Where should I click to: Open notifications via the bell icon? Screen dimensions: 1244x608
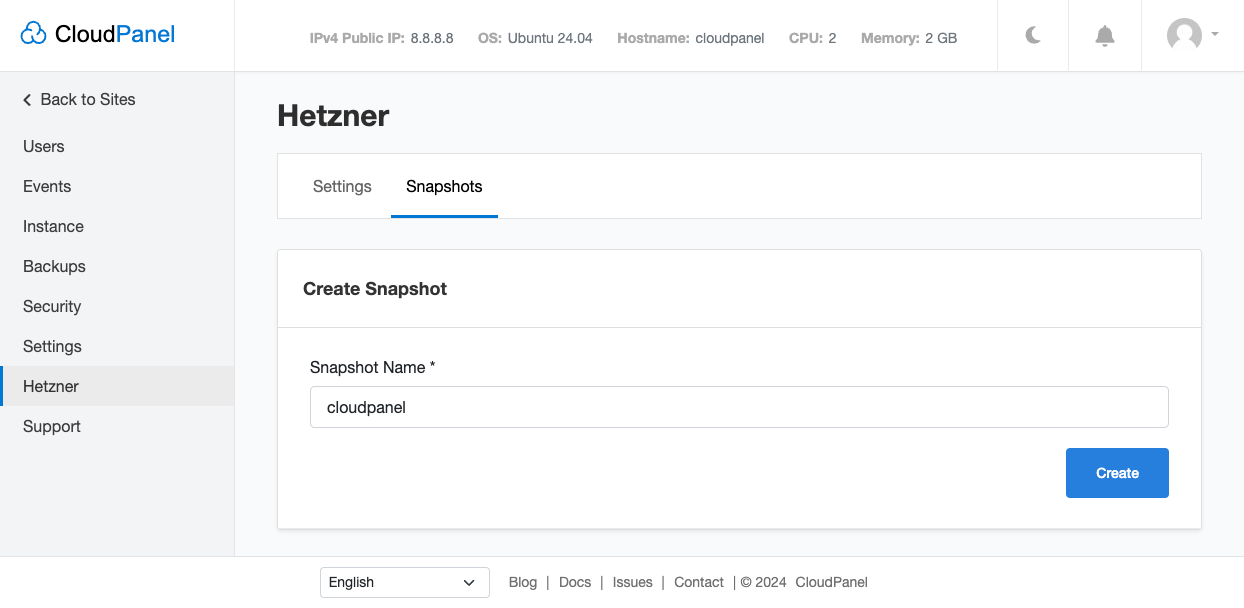tap(1105, 36)
